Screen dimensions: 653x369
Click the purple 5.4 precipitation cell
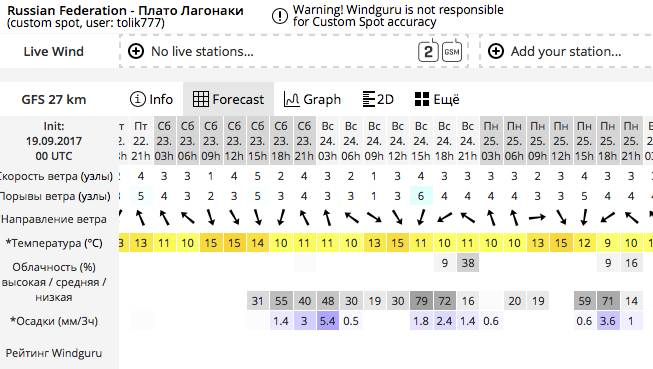[327, 321]
